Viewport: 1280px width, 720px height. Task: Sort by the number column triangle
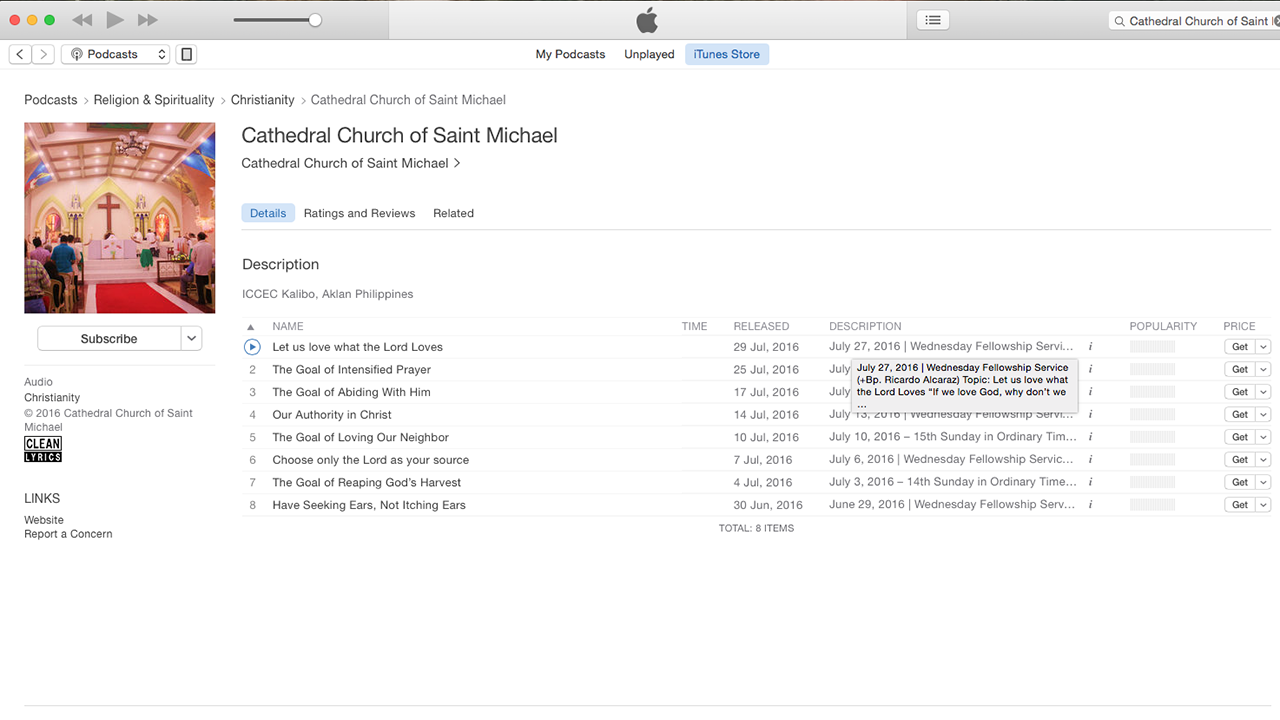pyautogui.click(x=251, y=327)
